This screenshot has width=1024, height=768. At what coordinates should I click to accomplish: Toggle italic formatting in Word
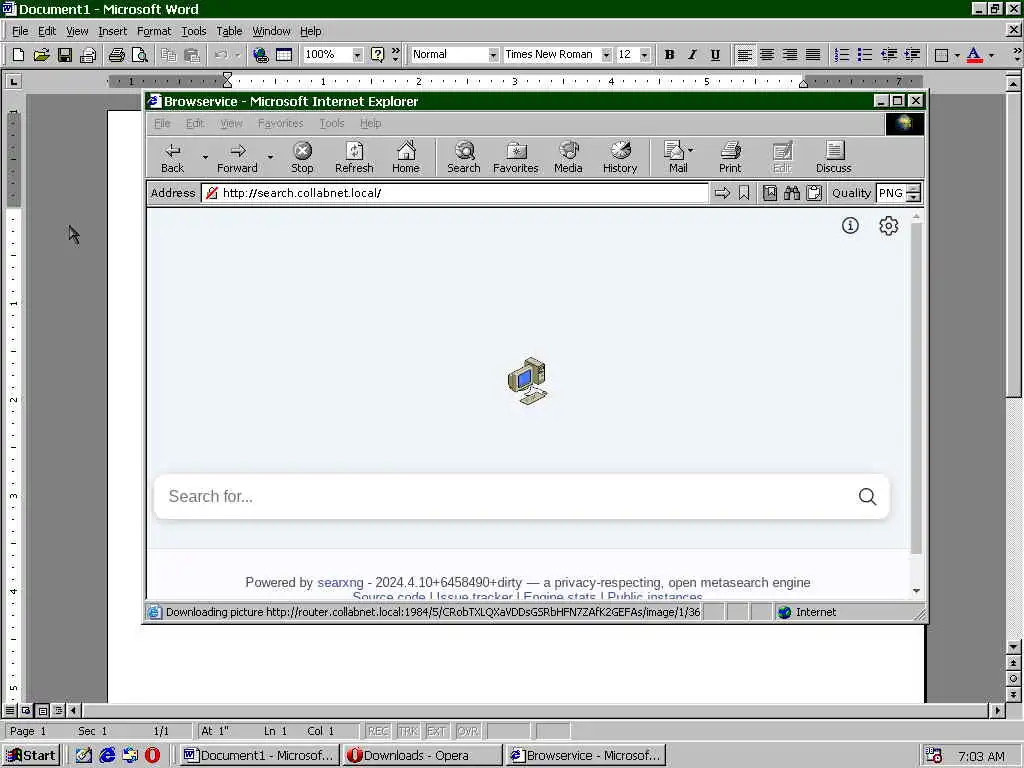coord(692,55)
